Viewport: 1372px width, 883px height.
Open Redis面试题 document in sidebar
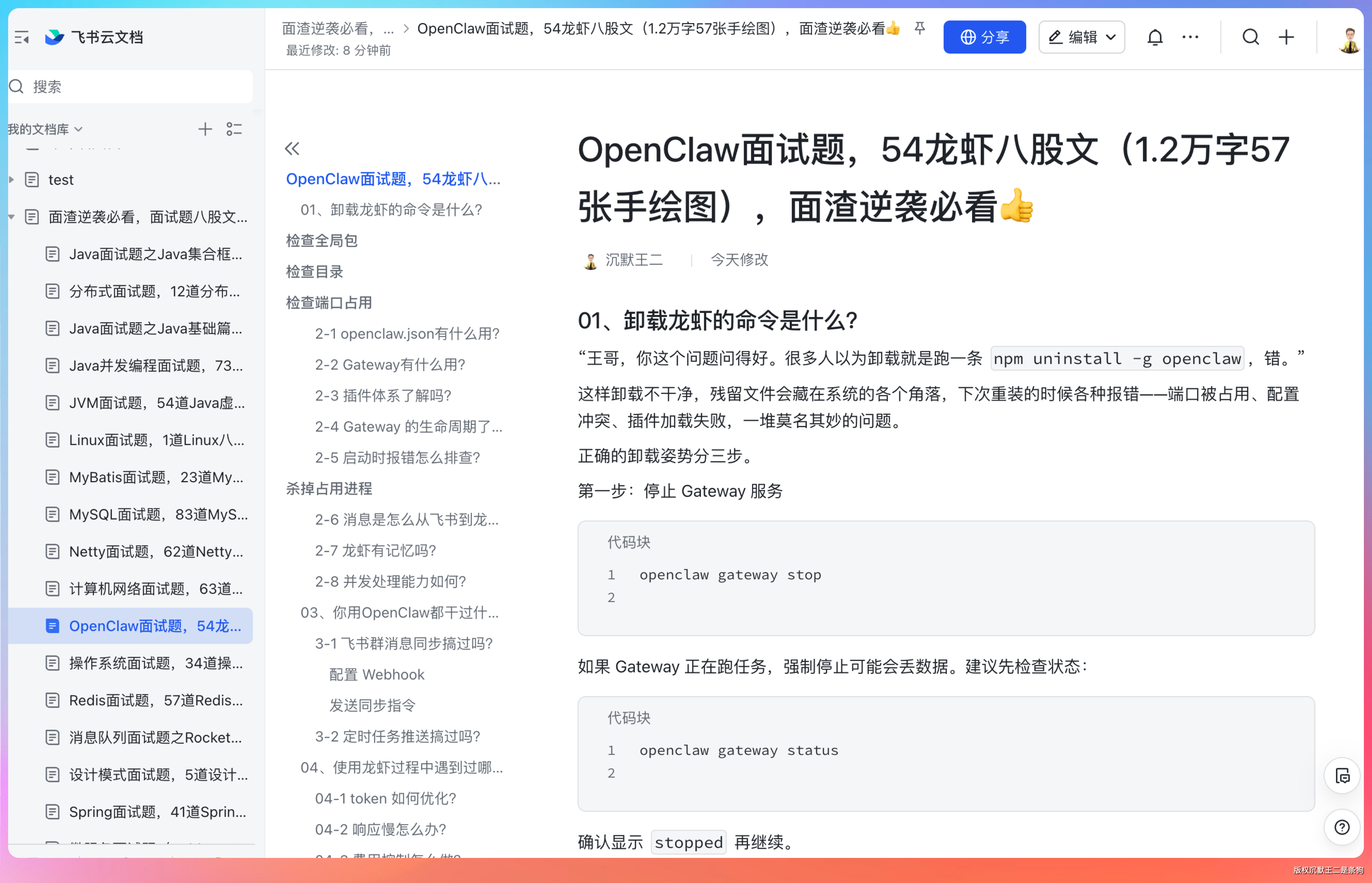click(155, 700)
